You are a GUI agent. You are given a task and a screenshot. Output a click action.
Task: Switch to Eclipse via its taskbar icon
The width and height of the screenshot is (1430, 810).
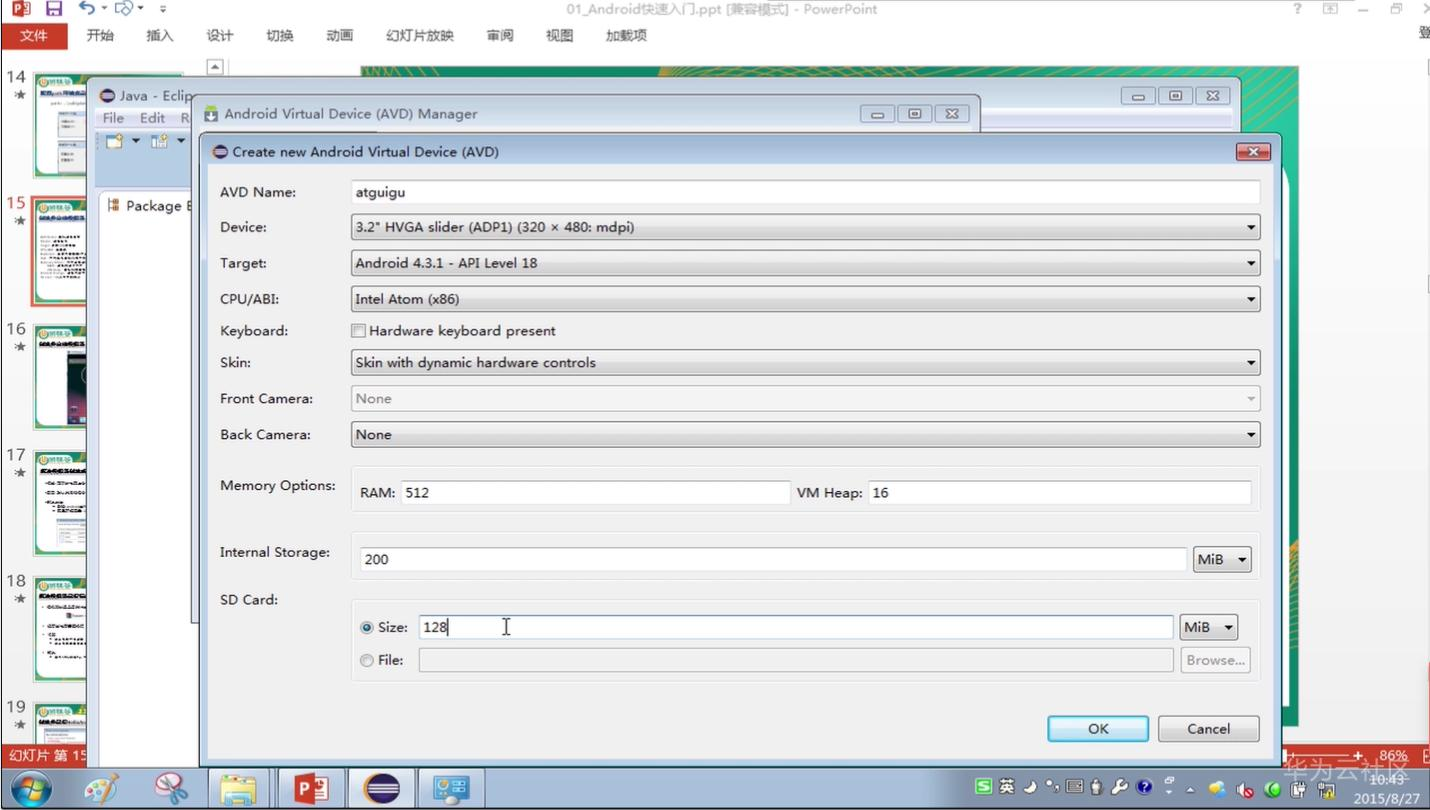[x=381, y=789]
